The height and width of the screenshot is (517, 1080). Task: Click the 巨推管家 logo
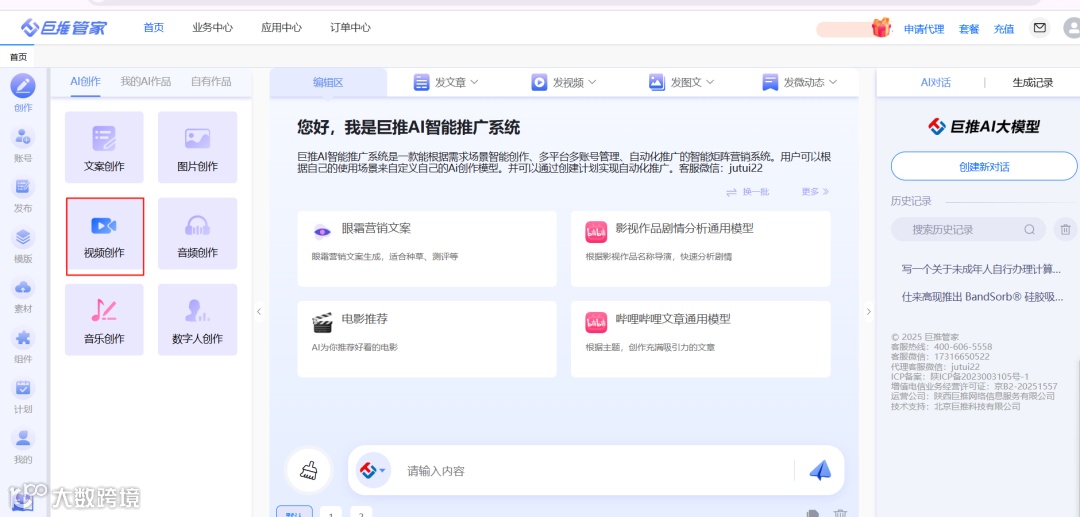click(63, 28)
